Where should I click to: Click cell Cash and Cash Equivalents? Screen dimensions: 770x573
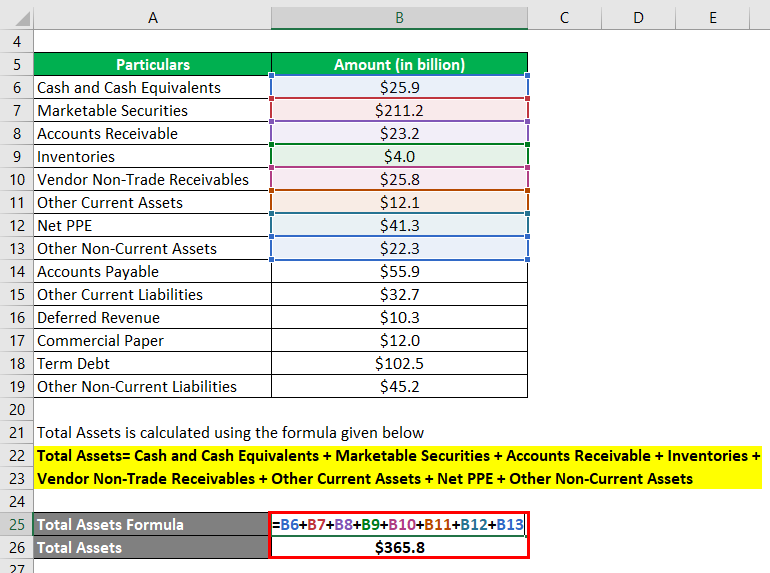[x=152, y=87]
